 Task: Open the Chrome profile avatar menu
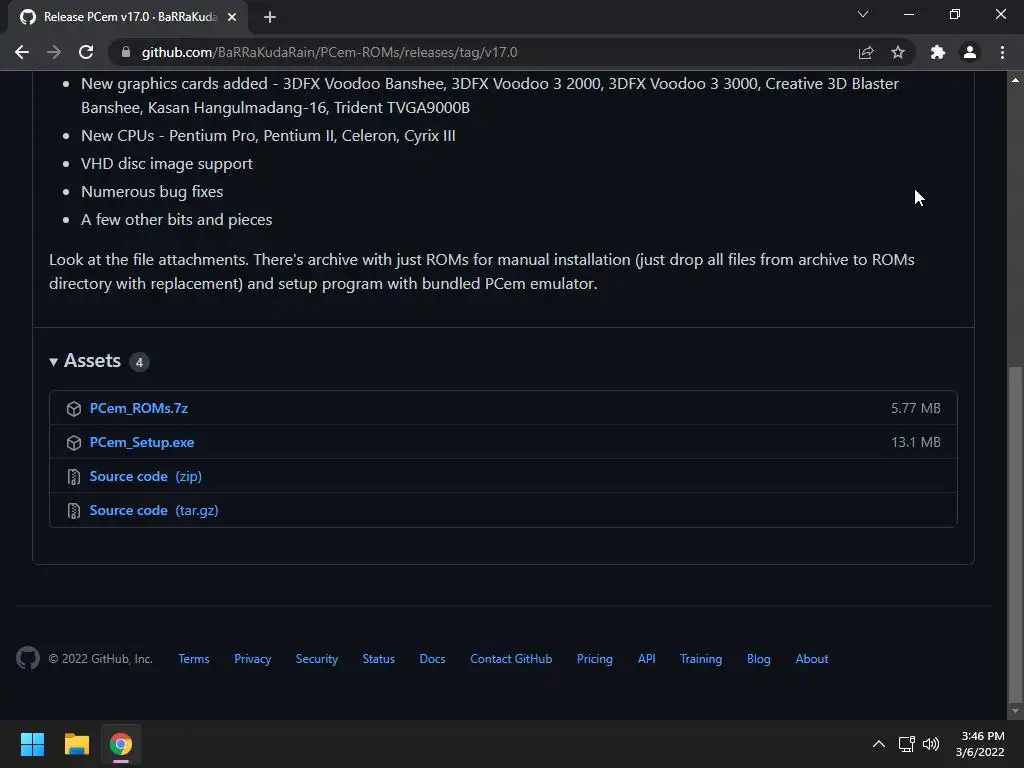pos(970,52)
